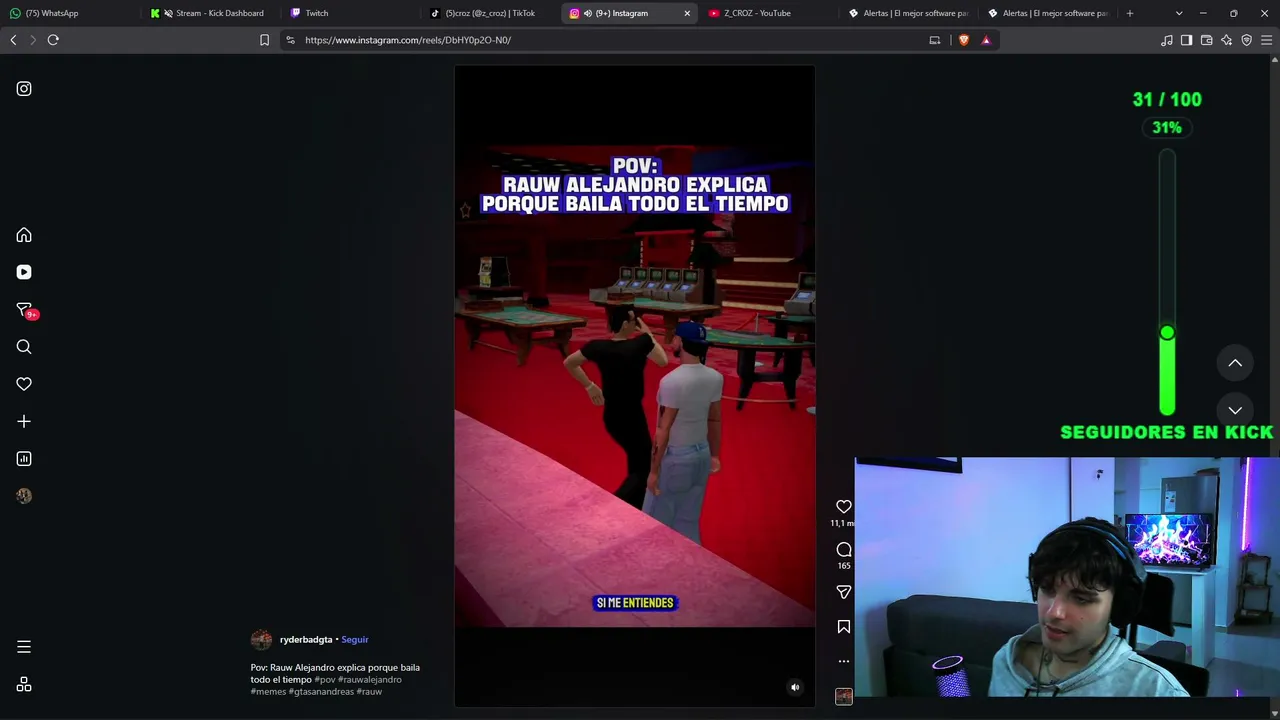
Task: Open Brave Rewards triangle icon
Action: pos(986,40)
